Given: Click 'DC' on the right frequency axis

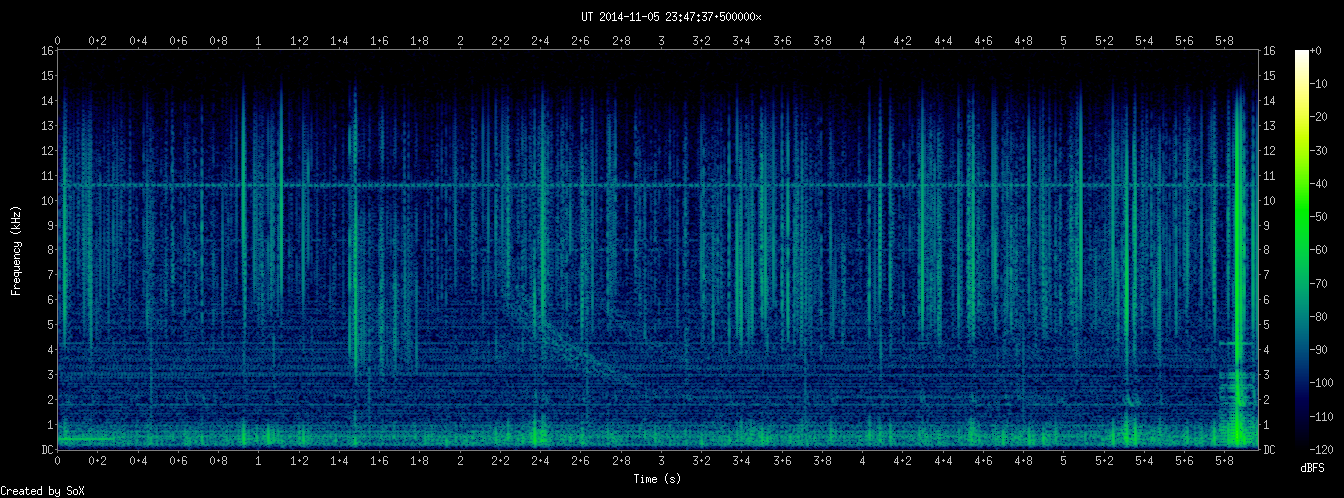Looking at the screenshot, I should tap(1270, 450).
